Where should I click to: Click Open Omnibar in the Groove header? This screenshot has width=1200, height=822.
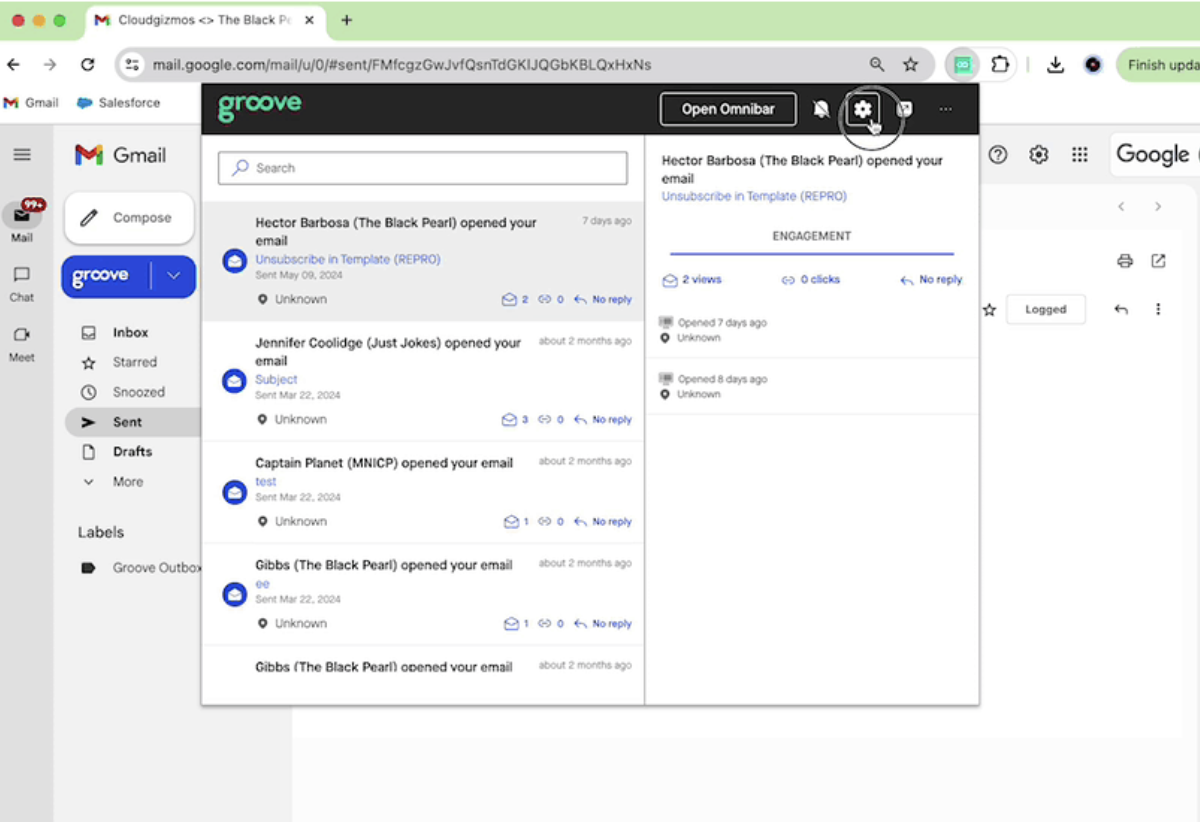(x=727, y=109)
